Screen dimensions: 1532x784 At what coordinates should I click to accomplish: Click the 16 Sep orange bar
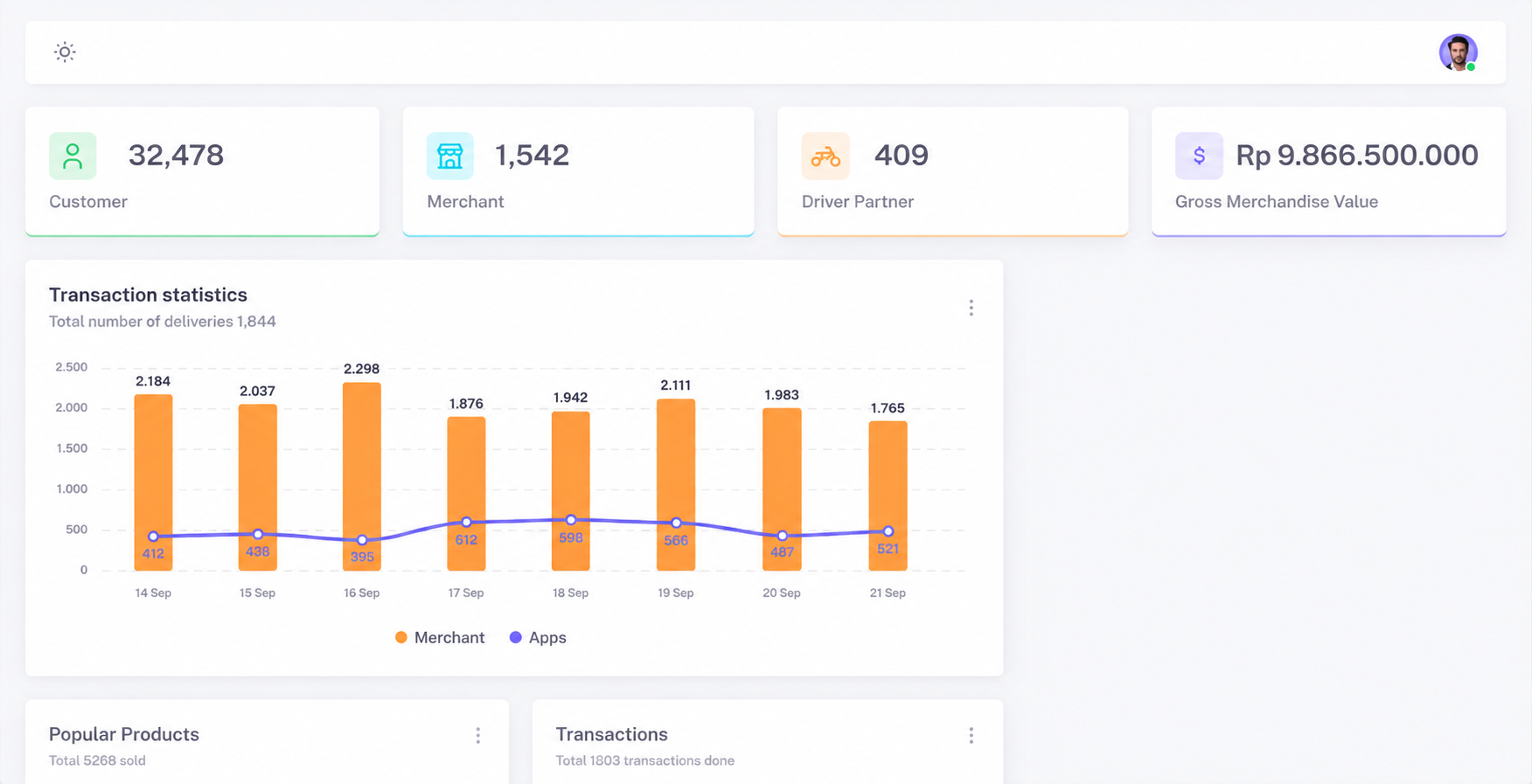click(x=362, y=476)
